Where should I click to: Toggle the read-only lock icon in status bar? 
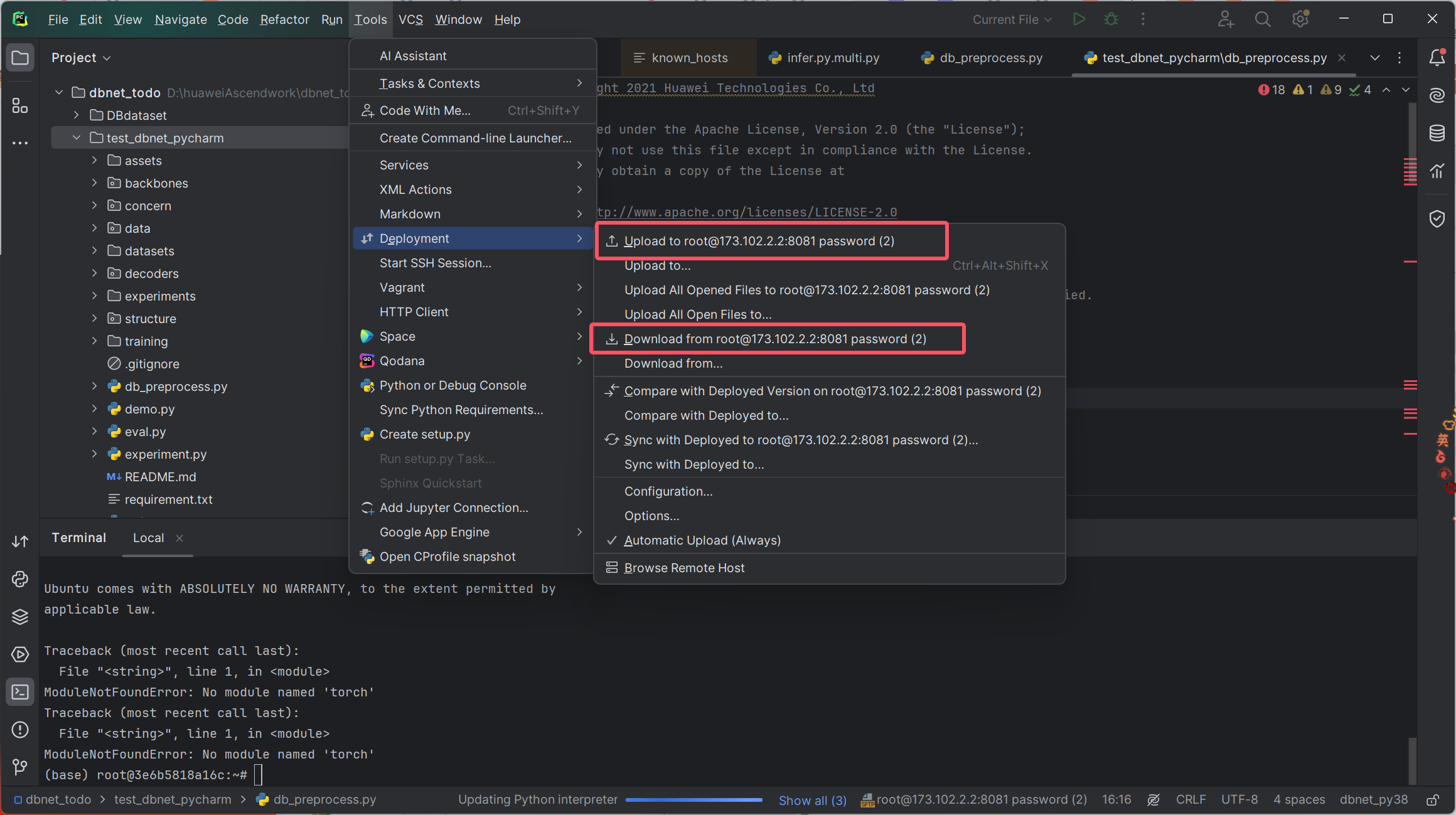1433,800
